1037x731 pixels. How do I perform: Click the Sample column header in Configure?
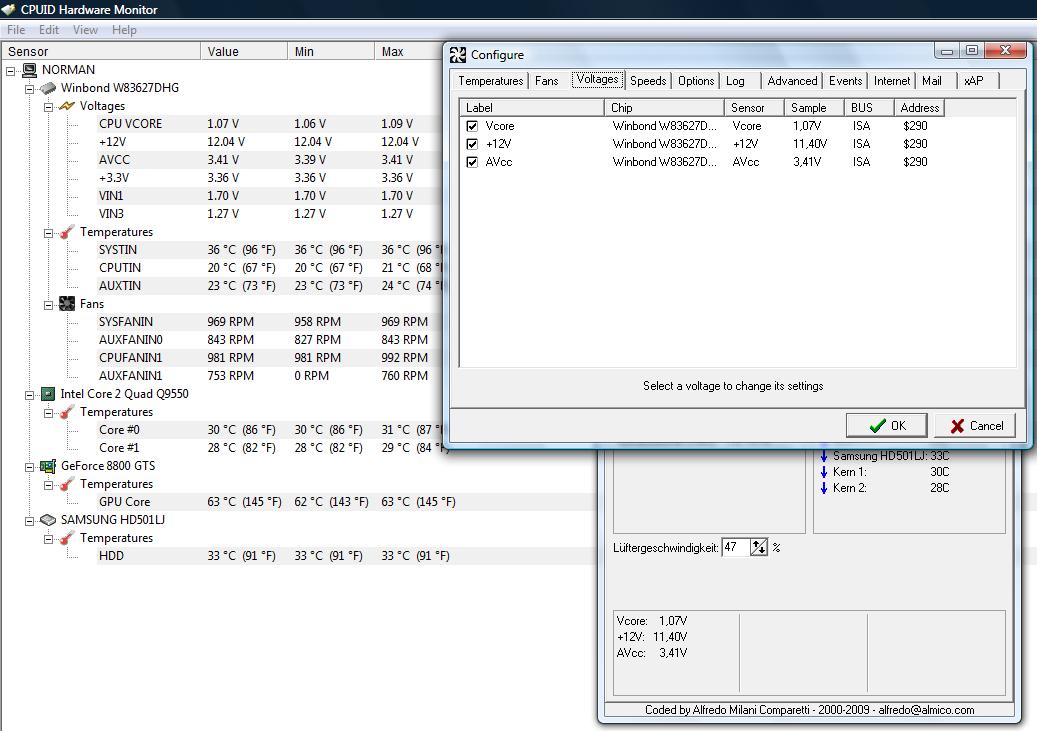[814, 108]
